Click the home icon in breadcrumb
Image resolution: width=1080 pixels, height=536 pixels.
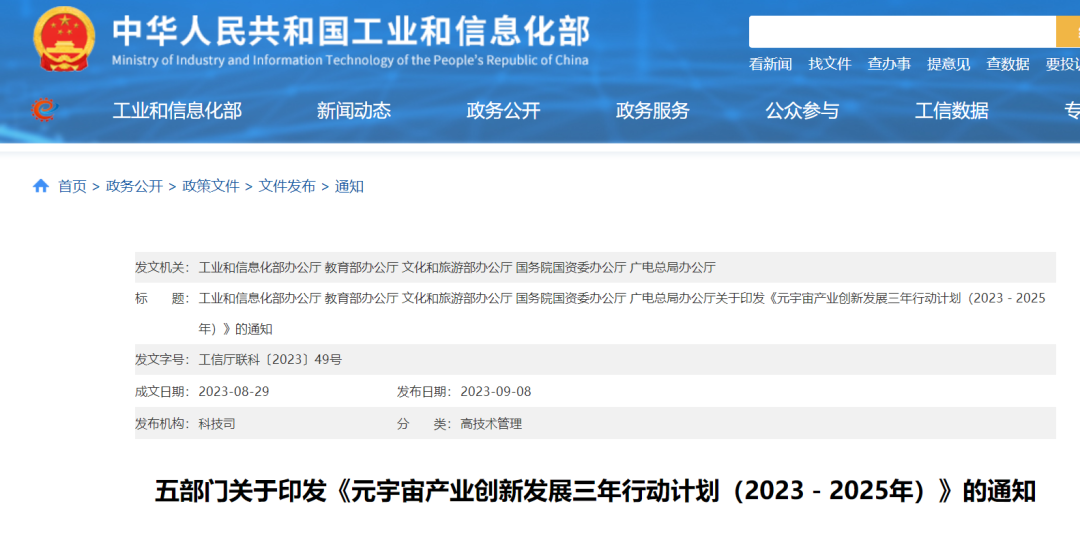click(x=41, y=186)
